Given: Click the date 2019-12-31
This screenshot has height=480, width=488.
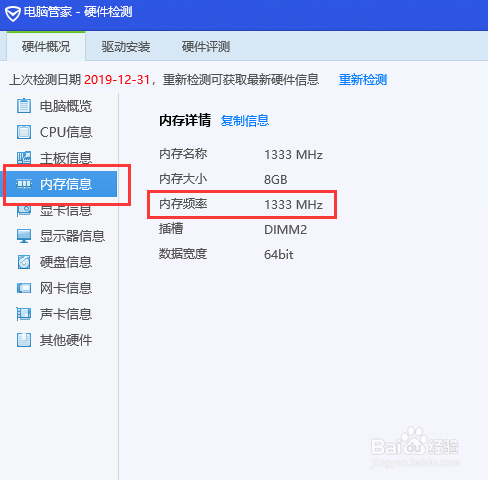Looking at the screenshot, I should 117,80.
